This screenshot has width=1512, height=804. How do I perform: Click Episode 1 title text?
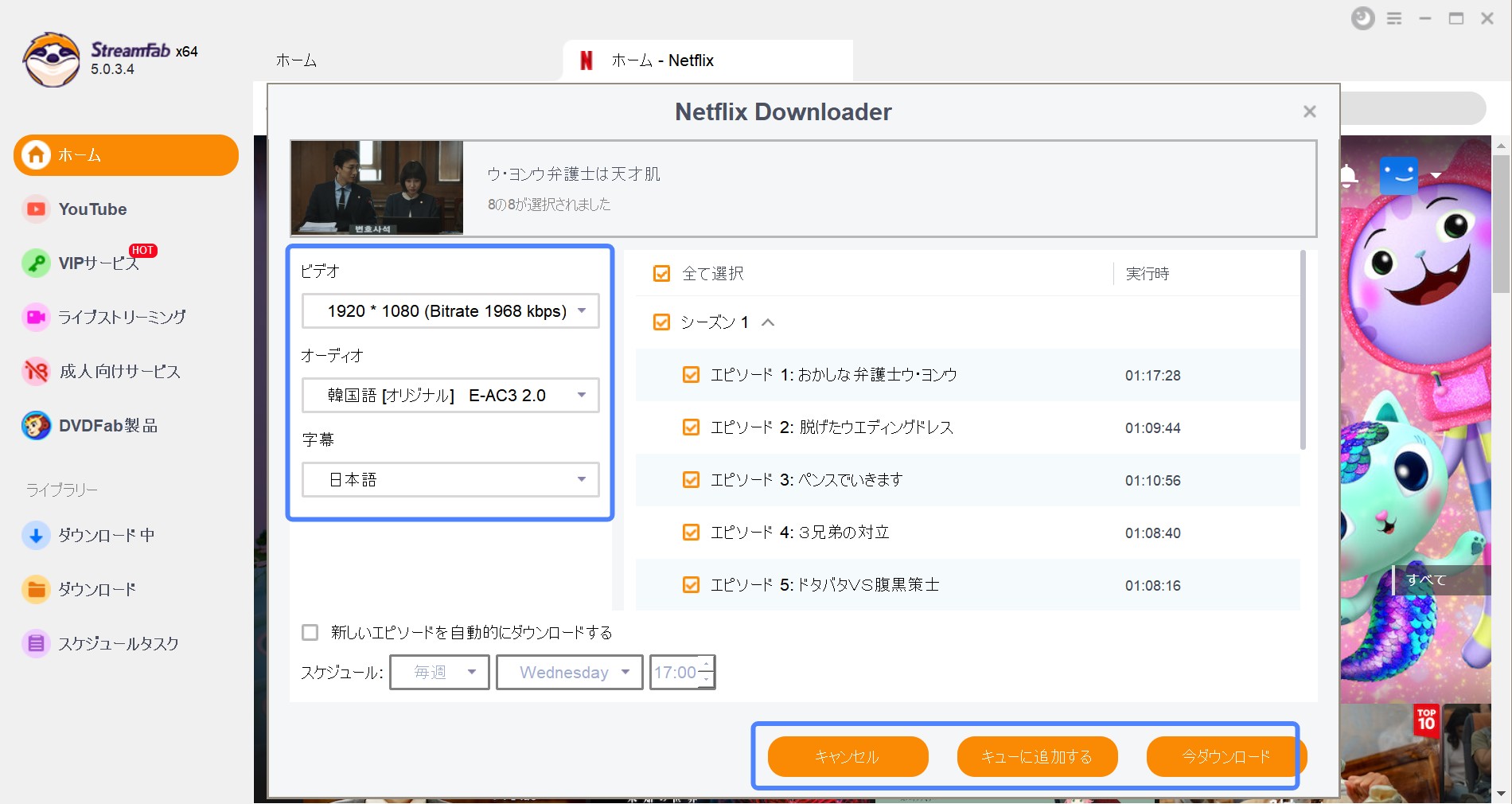coord(833,375)
